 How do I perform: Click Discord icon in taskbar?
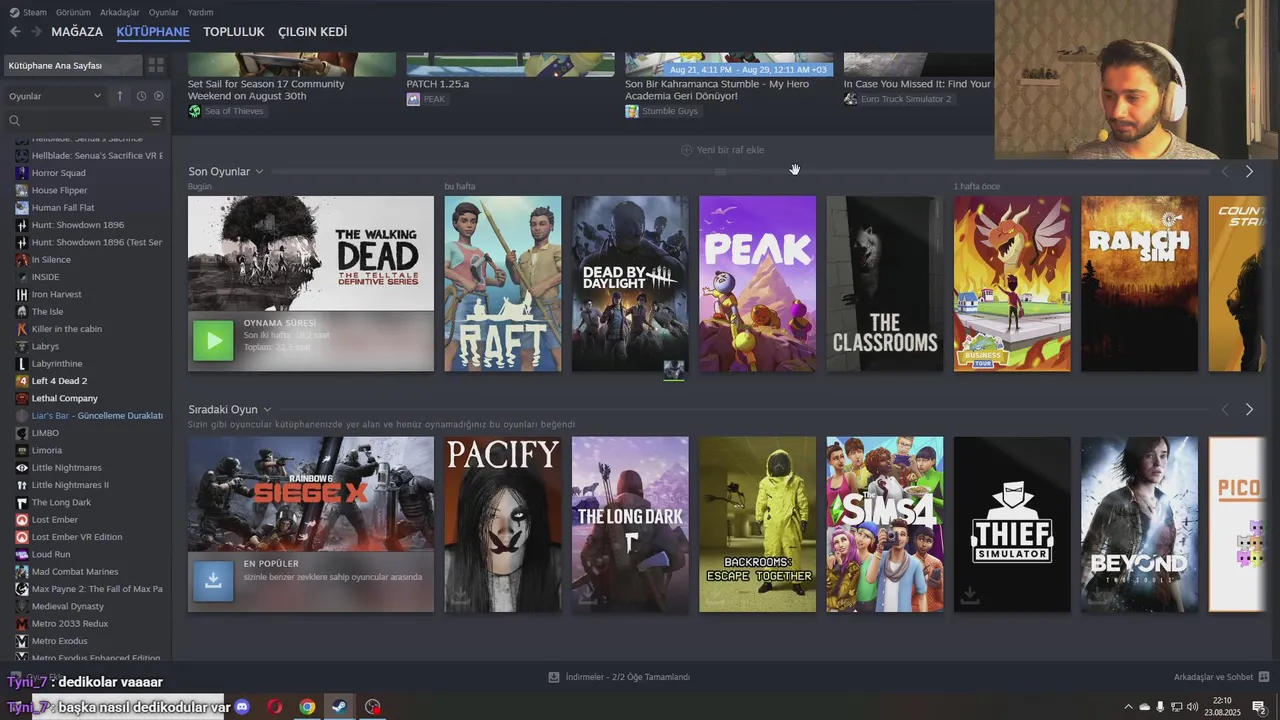tap(242, 707)
